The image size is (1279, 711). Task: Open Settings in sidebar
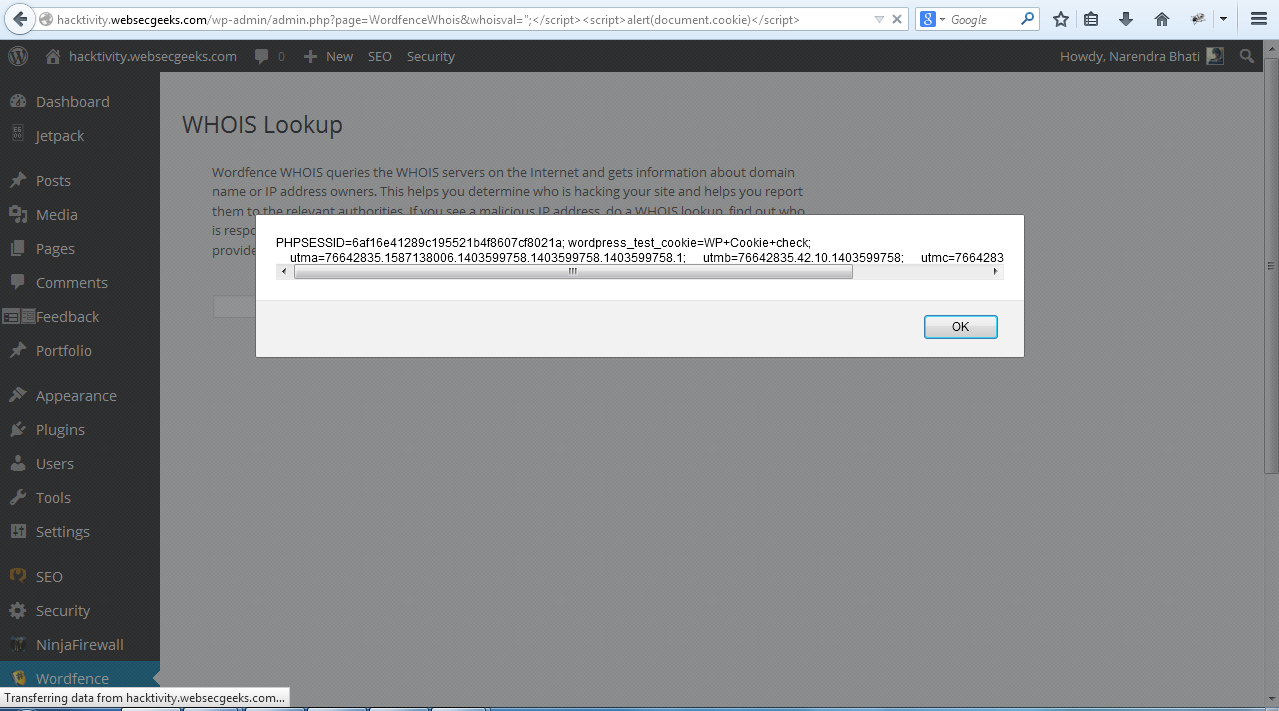coord(63,531)
